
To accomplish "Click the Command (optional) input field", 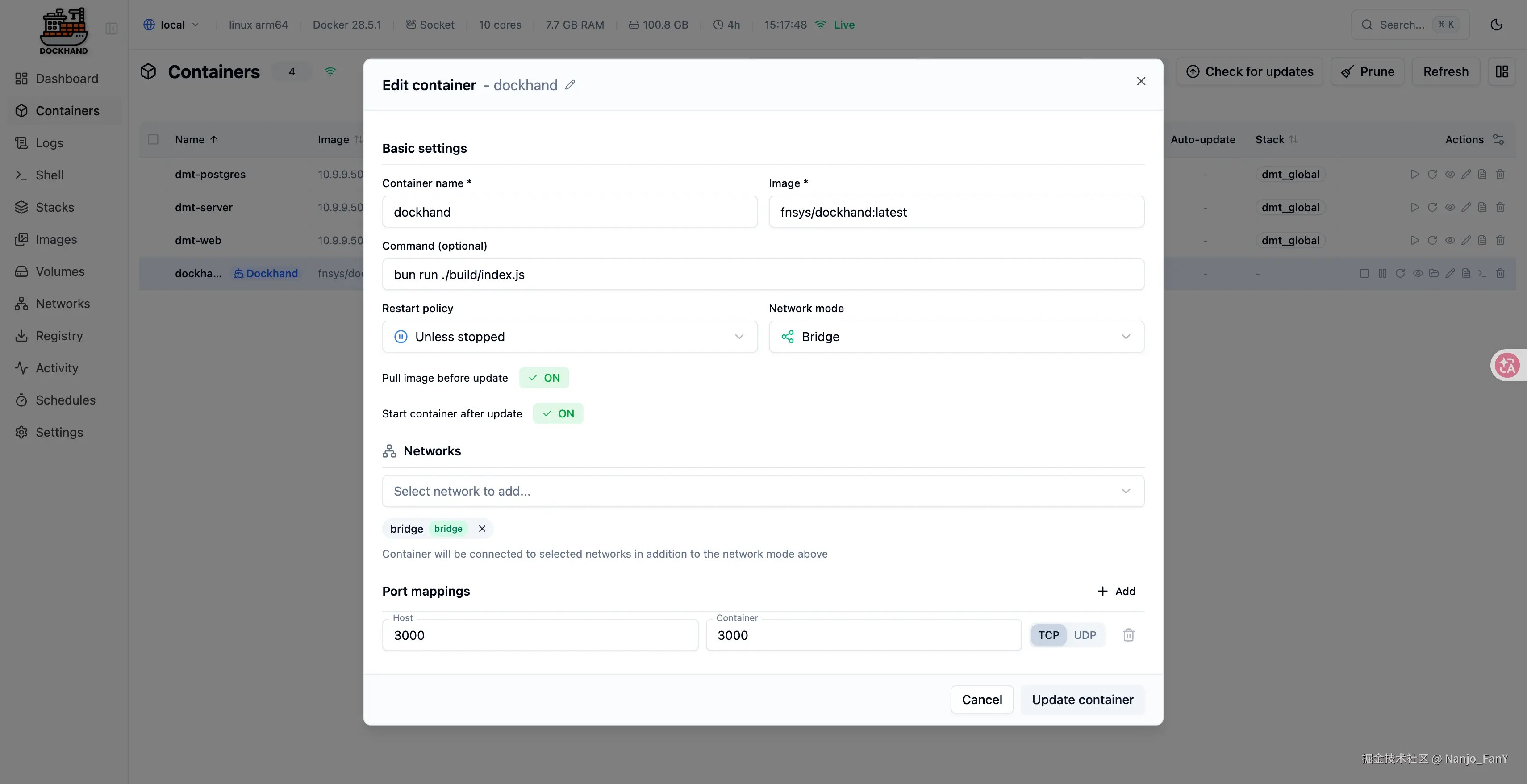I will click(x=762, y=275).
